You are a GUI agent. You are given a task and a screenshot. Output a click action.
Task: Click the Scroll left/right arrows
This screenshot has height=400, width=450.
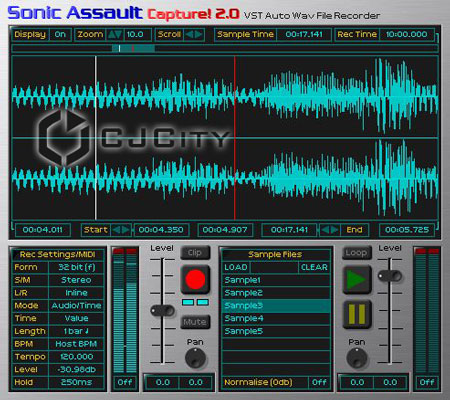tap(194, 34)
